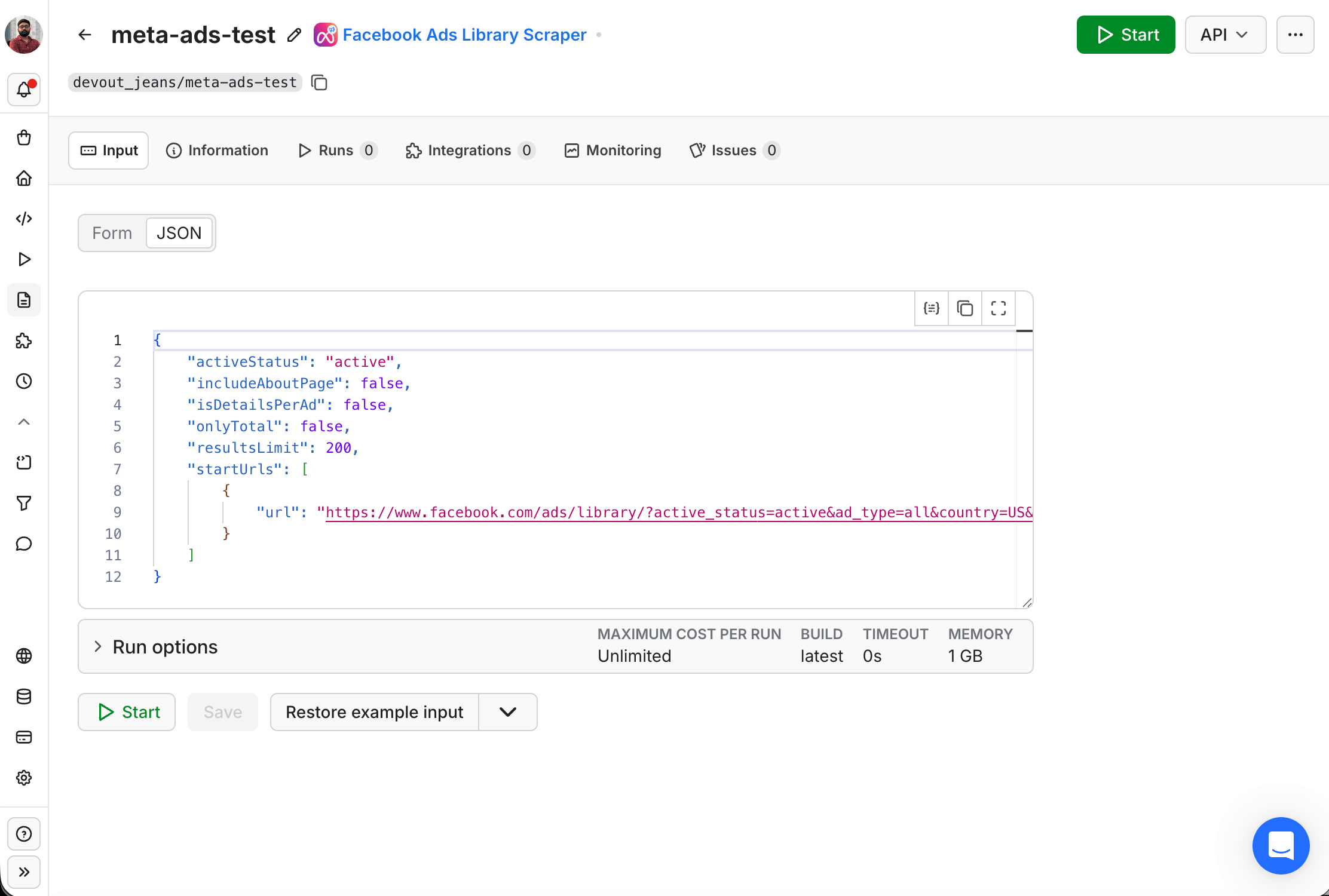Open Billing card icon in sidebar
This screenshot has width=1329, height=896.
click(x=24, y=737)
